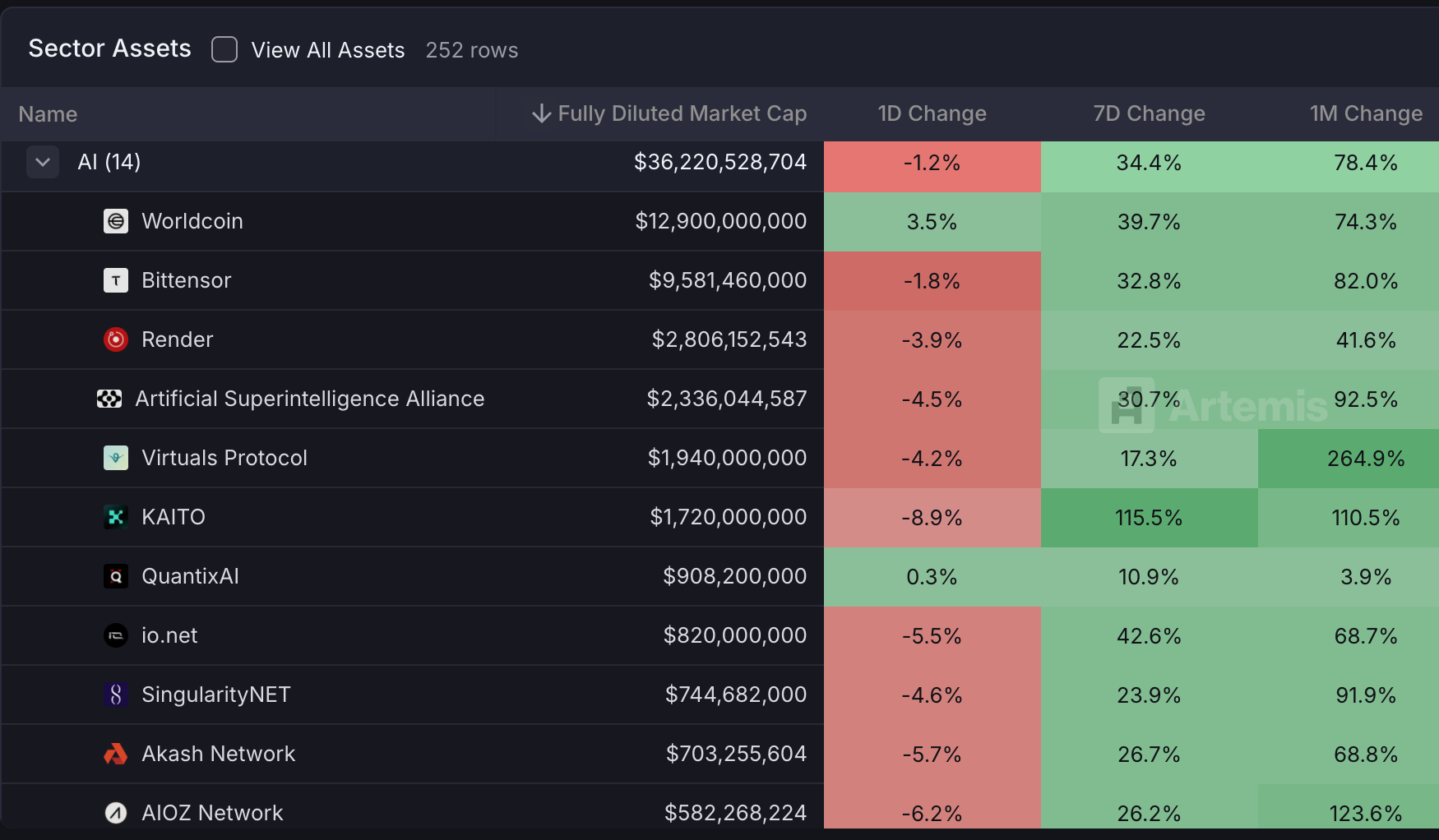Click Worldcoin 1D change 3.5% cell
Screen dimensions: 1439x840
click(932, 222)
